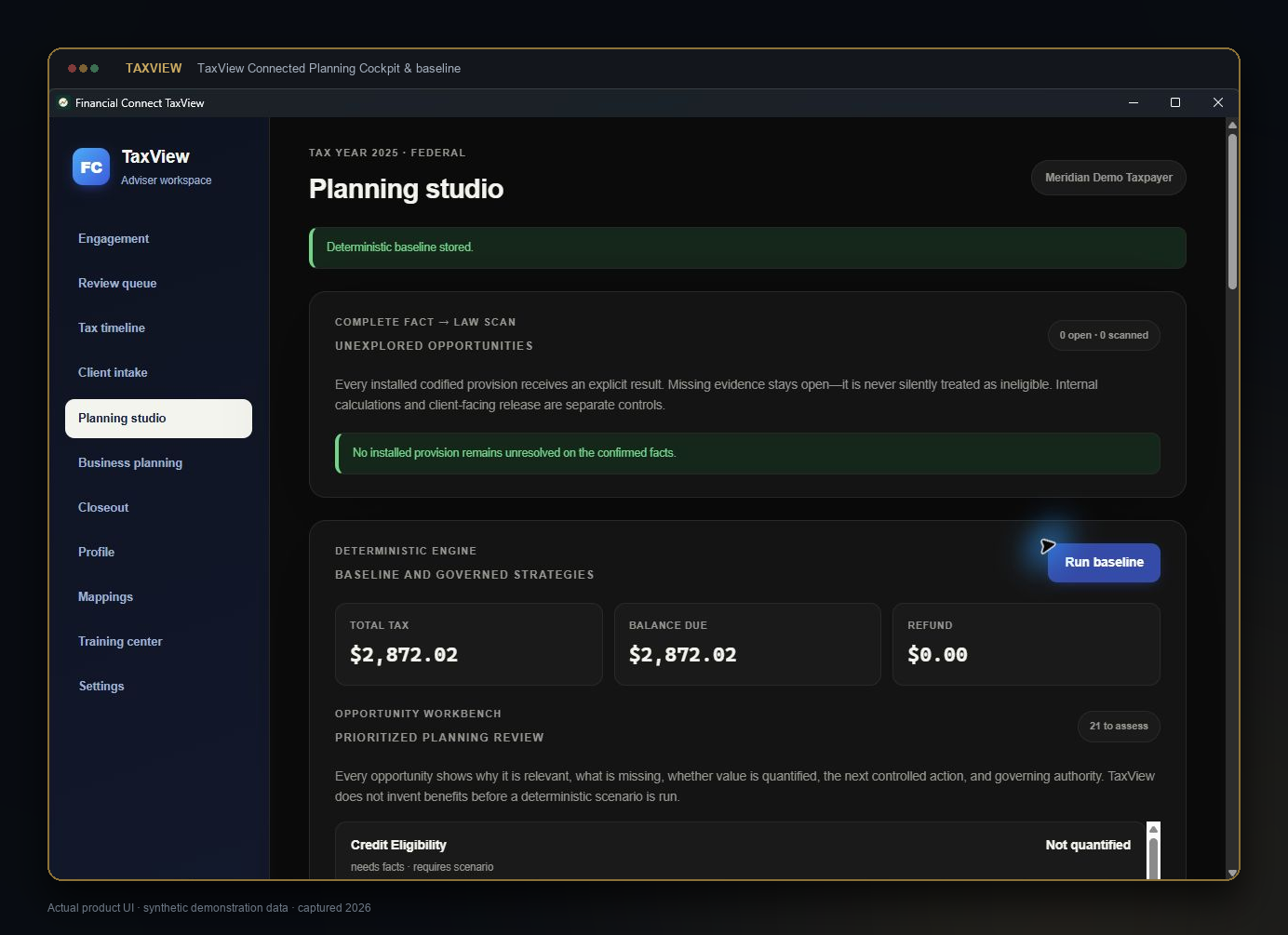1288x935 pixels.
Task: Open the Closeout section
Action: (x=158, y=508)
